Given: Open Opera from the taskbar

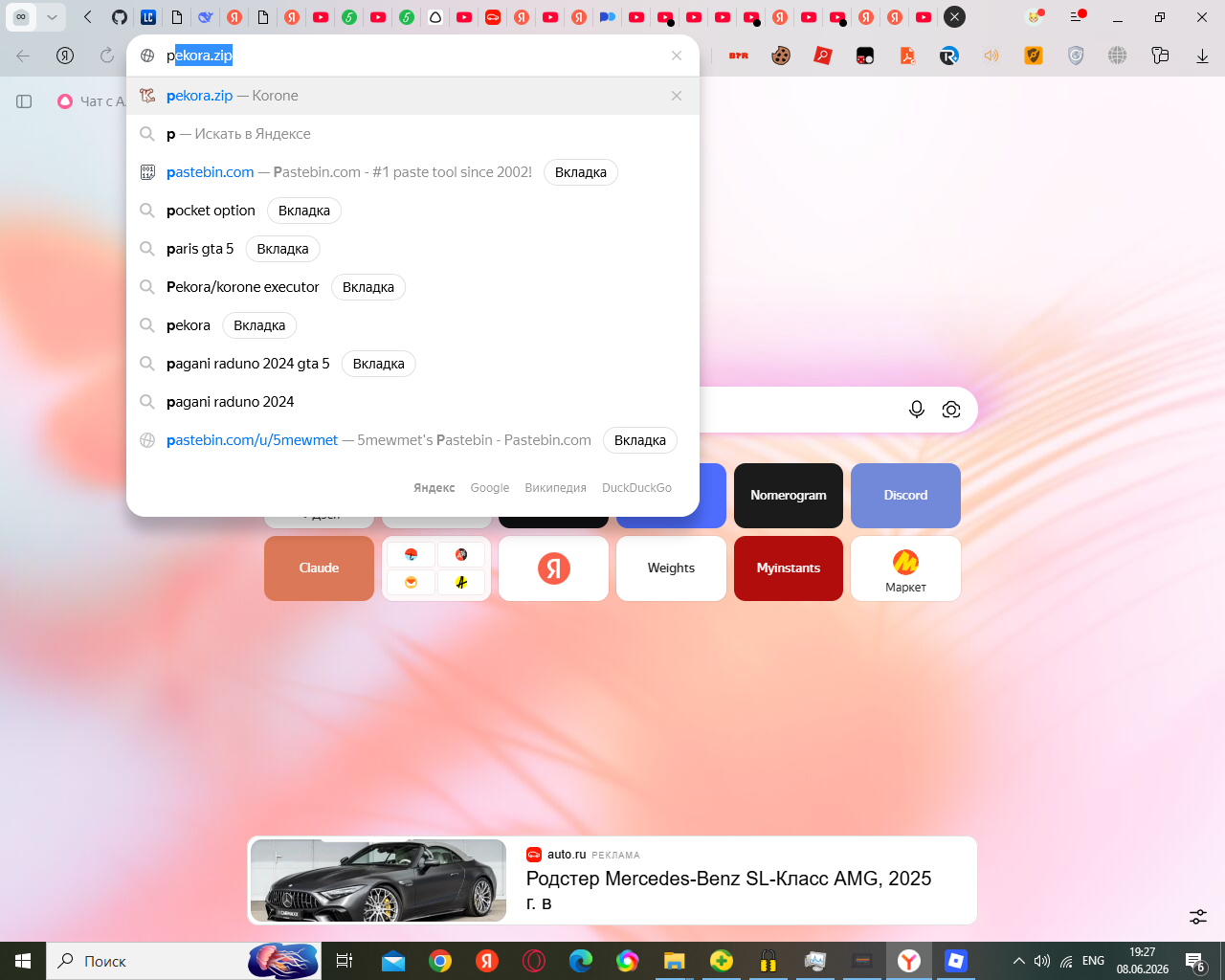Looking at the screenshot, I should 534,961.
